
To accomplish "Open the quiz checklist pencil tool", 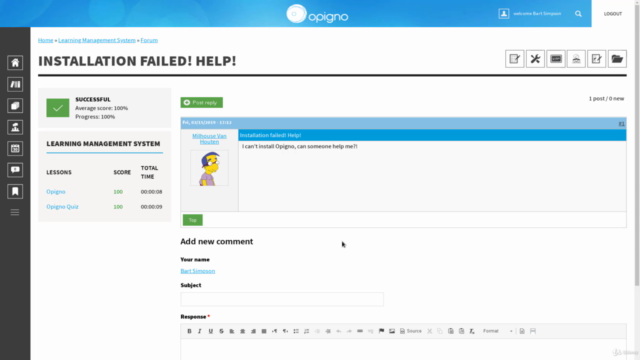I will click(597, 59).
